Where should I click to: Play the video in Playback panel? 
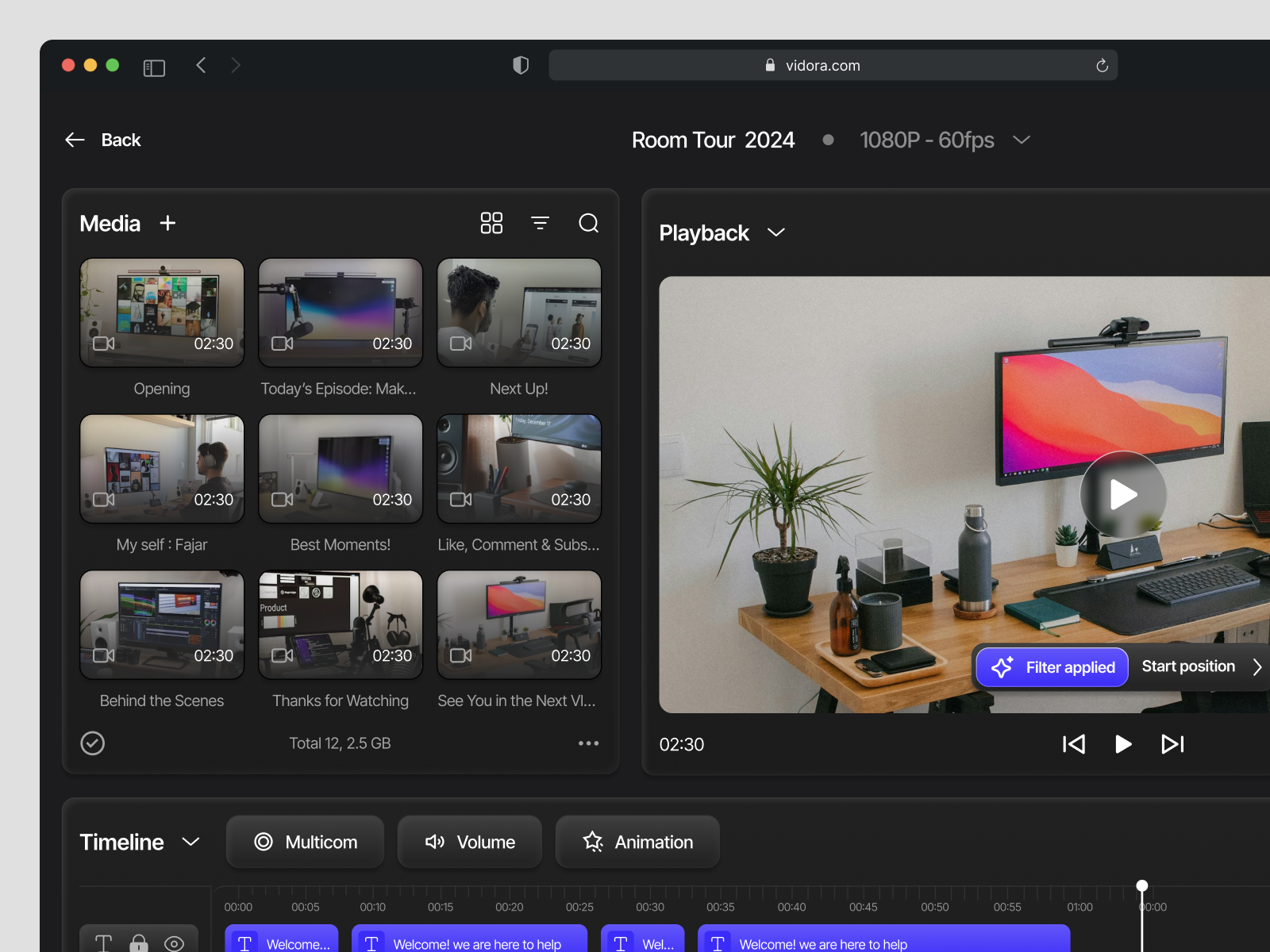[1122, 494]
